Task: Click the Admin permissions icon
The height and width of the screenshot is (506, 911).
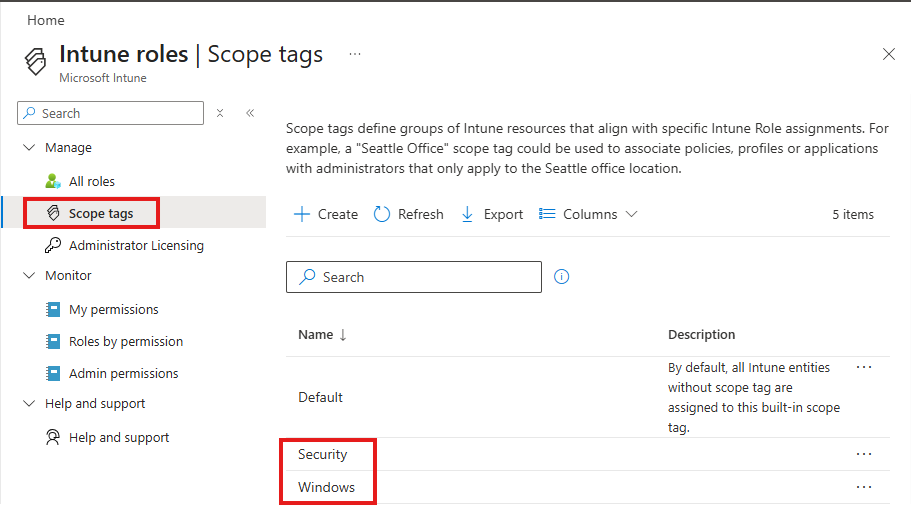Action: (x=54, y=373)
